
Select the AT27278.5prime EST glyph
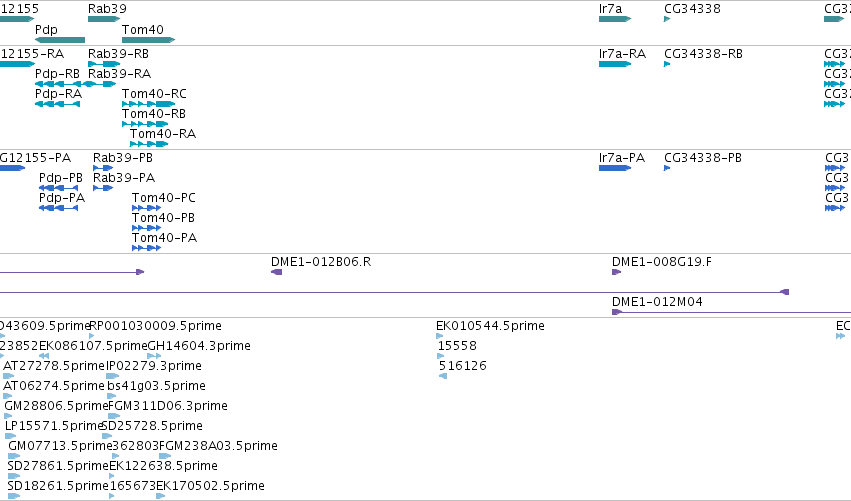tap(9, 377)
